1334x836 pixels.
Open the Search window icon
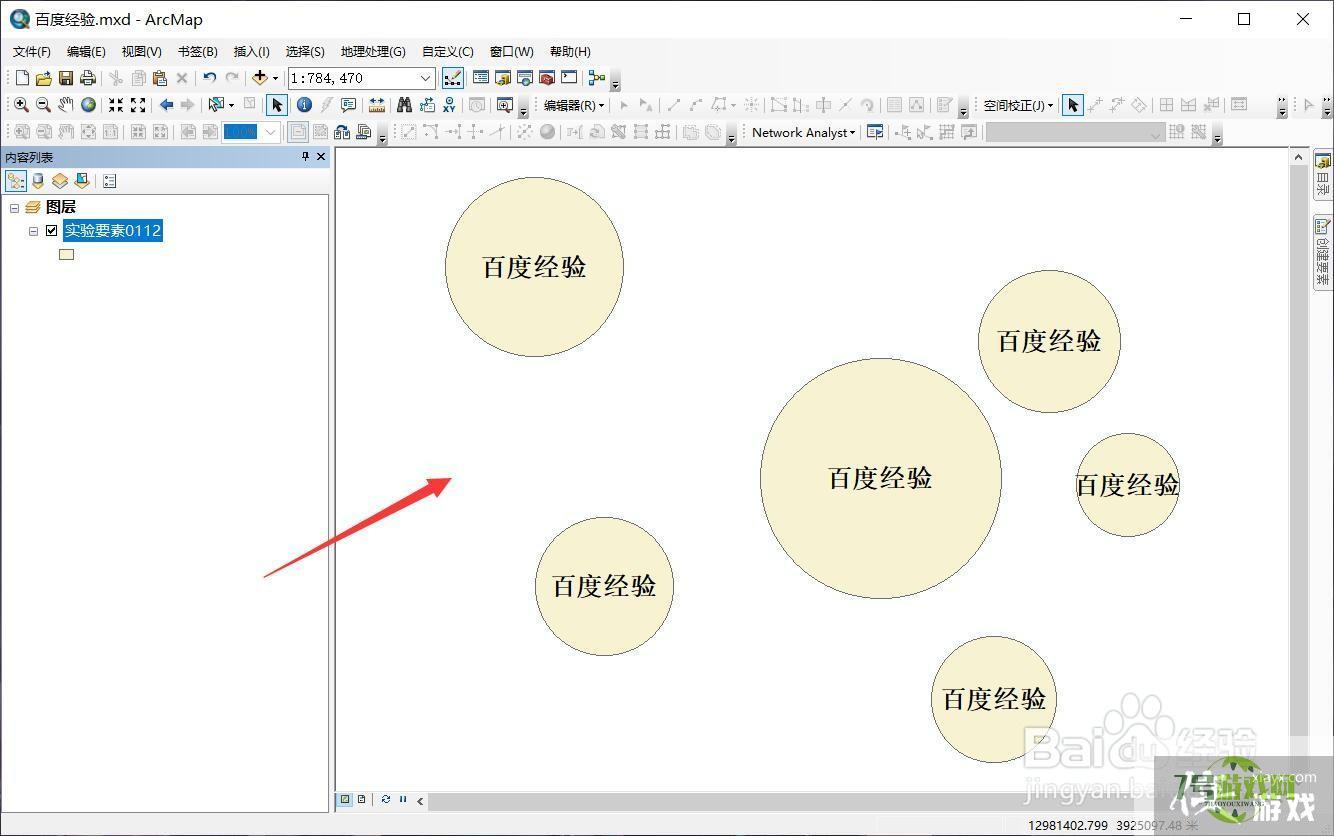(x=524, y=78)
